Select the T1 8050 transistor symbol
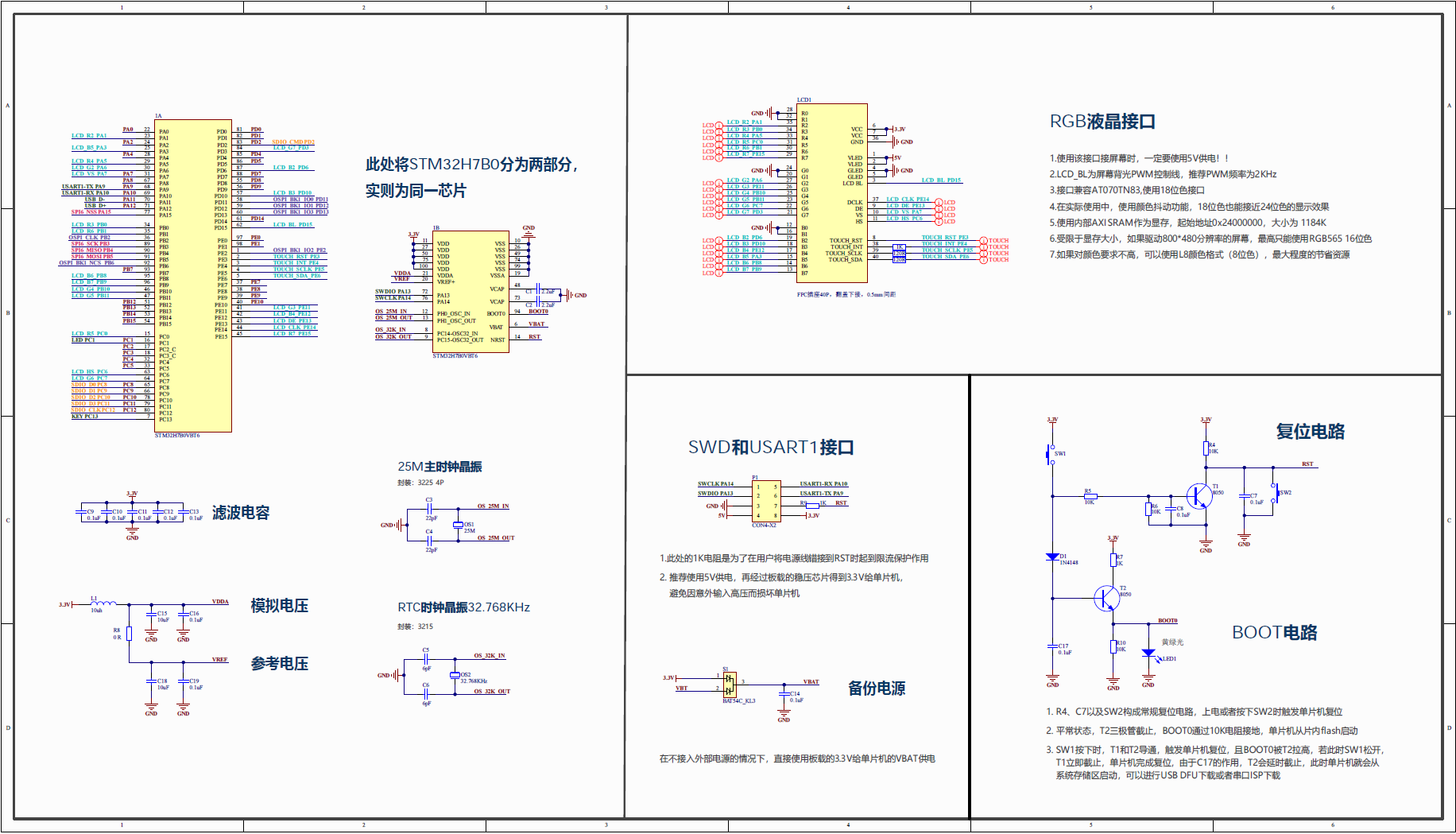The image size is (1456, 834). (x=1199, y=495)
